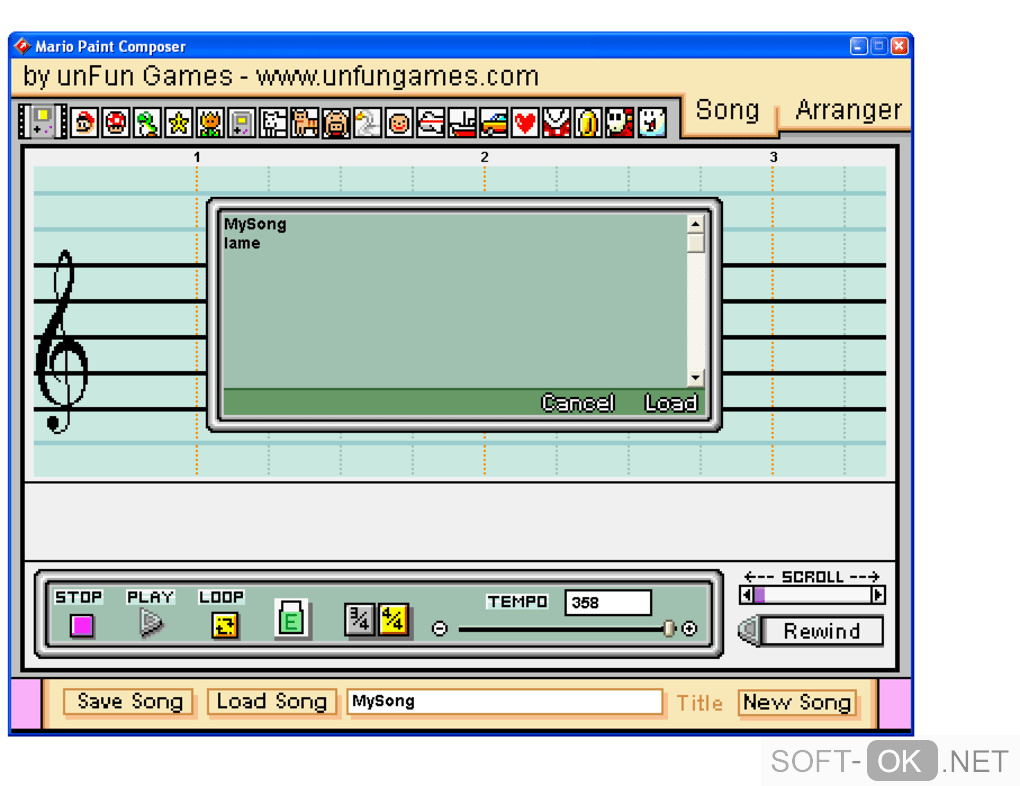Click the measure 3 marker
Viewport: 1020px width, 786px height.
pos(773,157)
